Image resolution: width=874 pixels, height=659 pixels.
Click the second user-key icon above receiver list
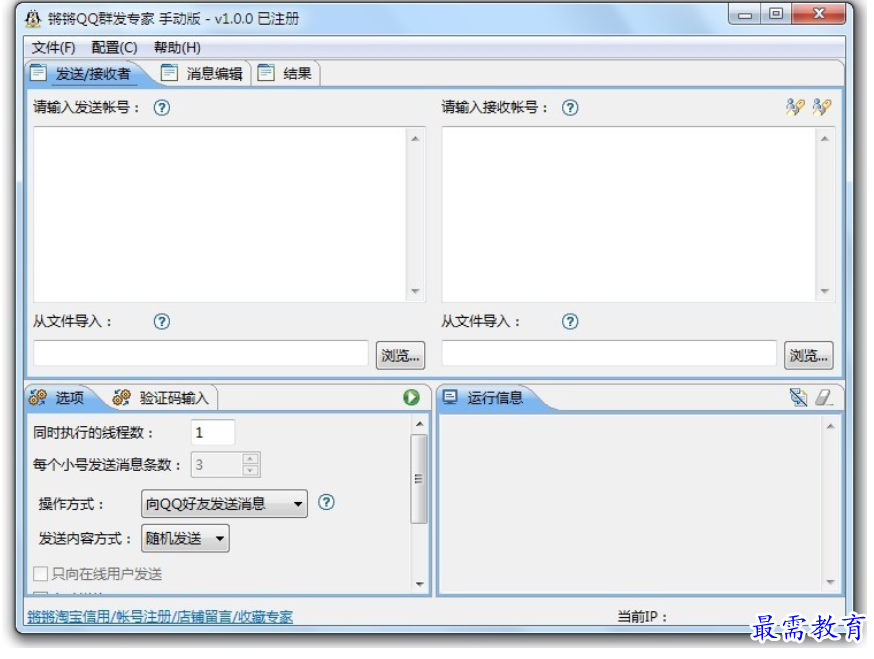(822, 106)
